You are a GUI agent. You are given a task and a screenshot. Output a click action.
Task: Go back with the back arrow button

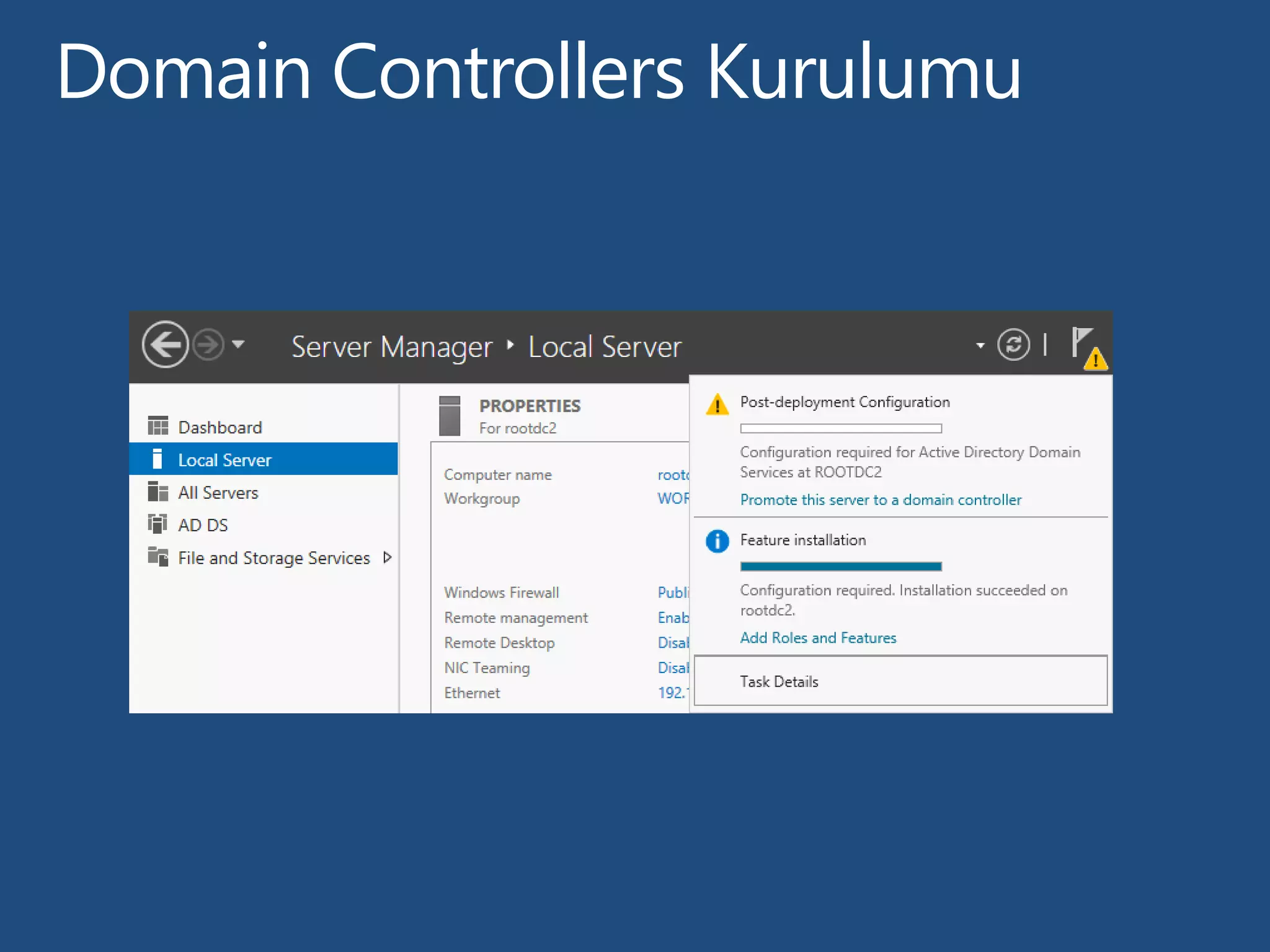[165, 345]
